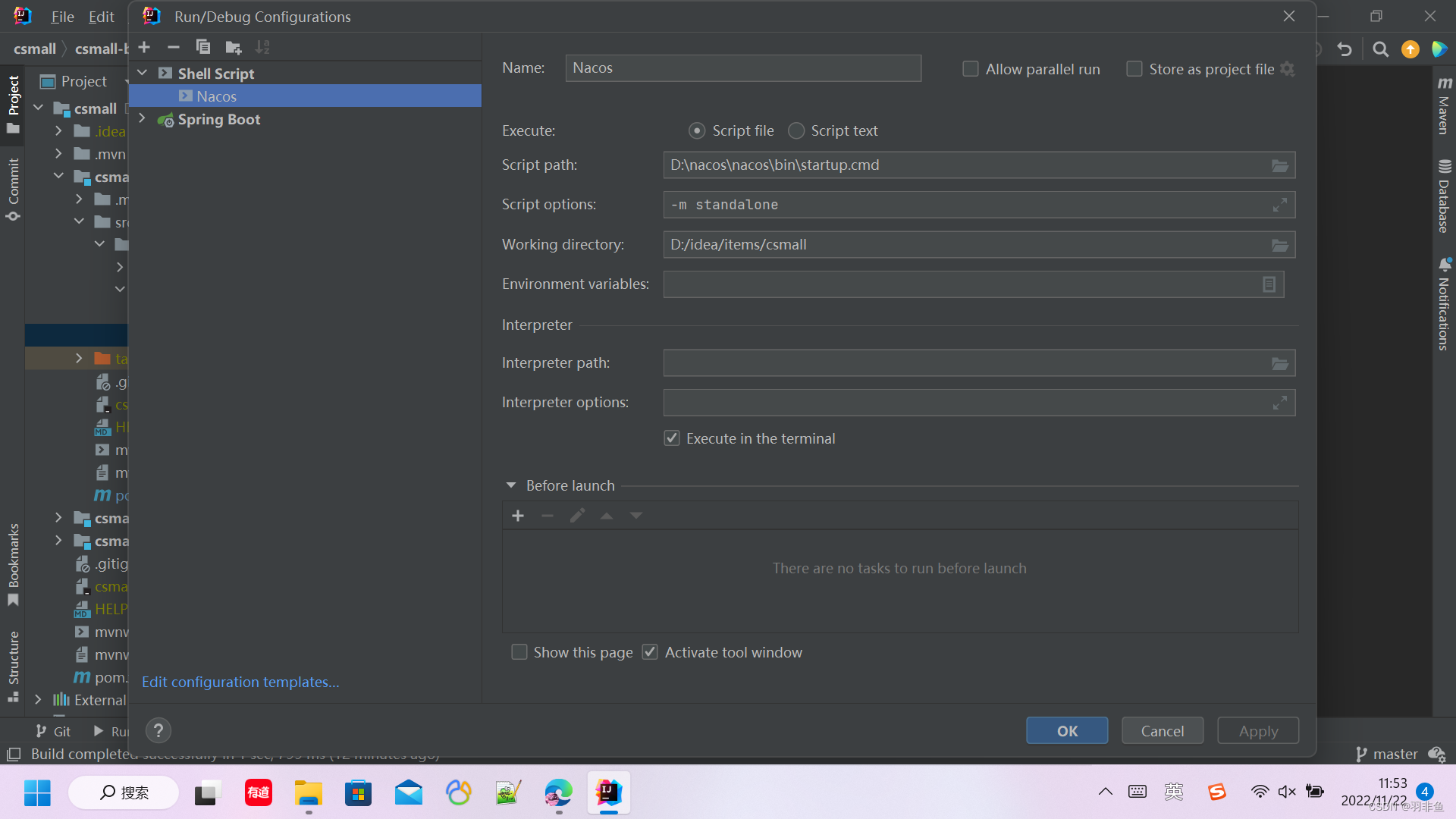Collapse the Before launch section
This screenshot has height=819, width=1456.
click(x=511, y=485)
